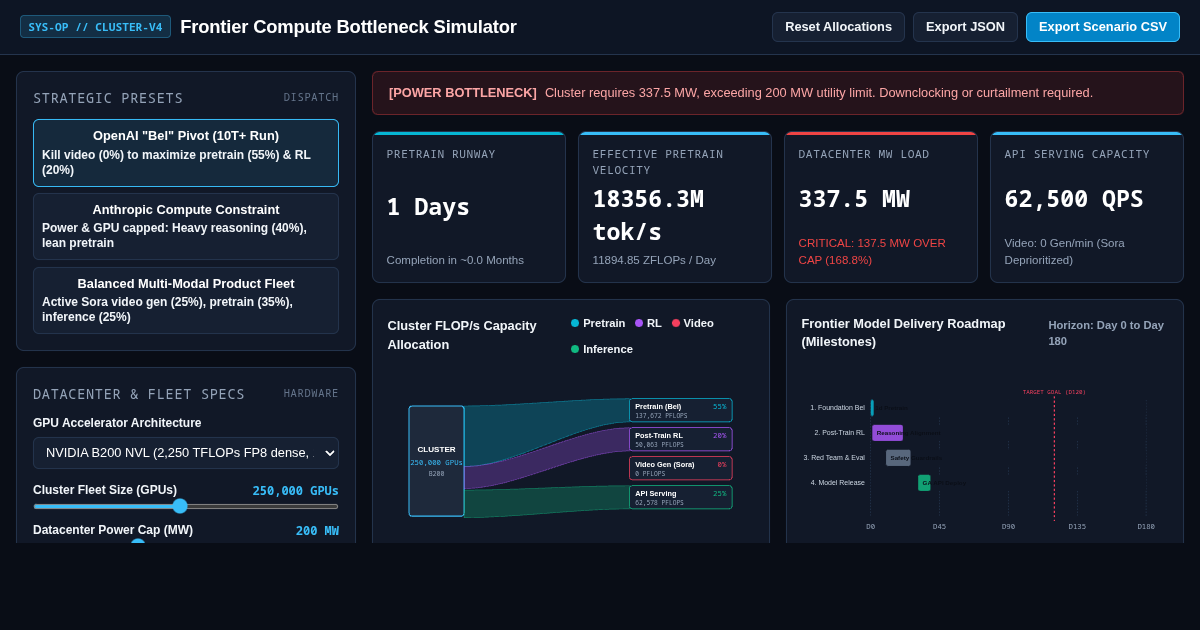Select the Pretrain (Bel) 55% node

point(681,410)
